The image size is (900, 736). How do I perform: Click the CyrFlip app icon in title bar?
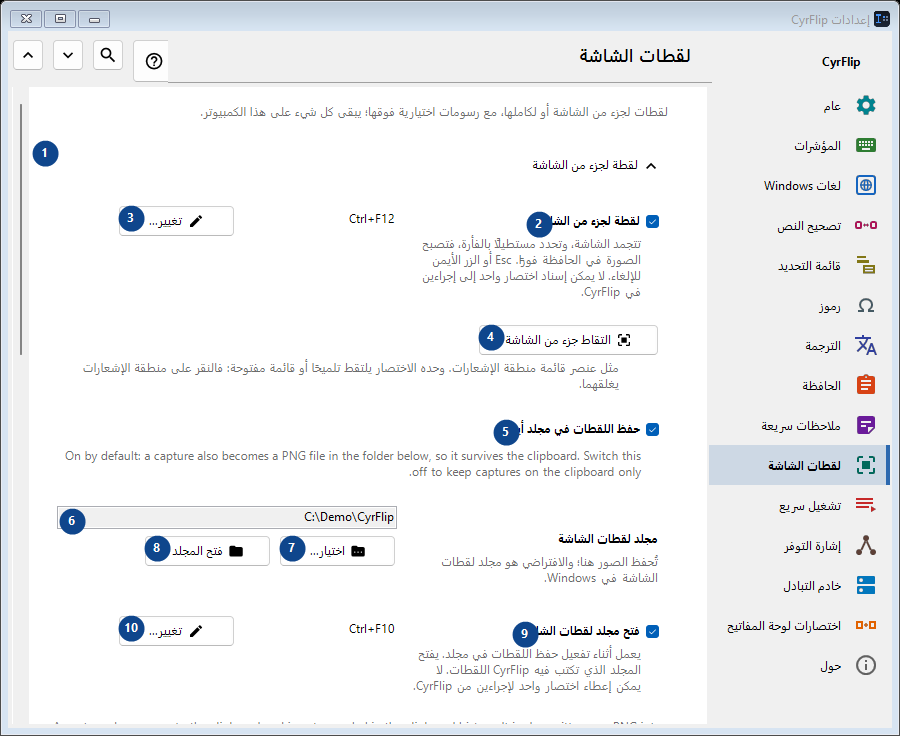tap(882, 19)
